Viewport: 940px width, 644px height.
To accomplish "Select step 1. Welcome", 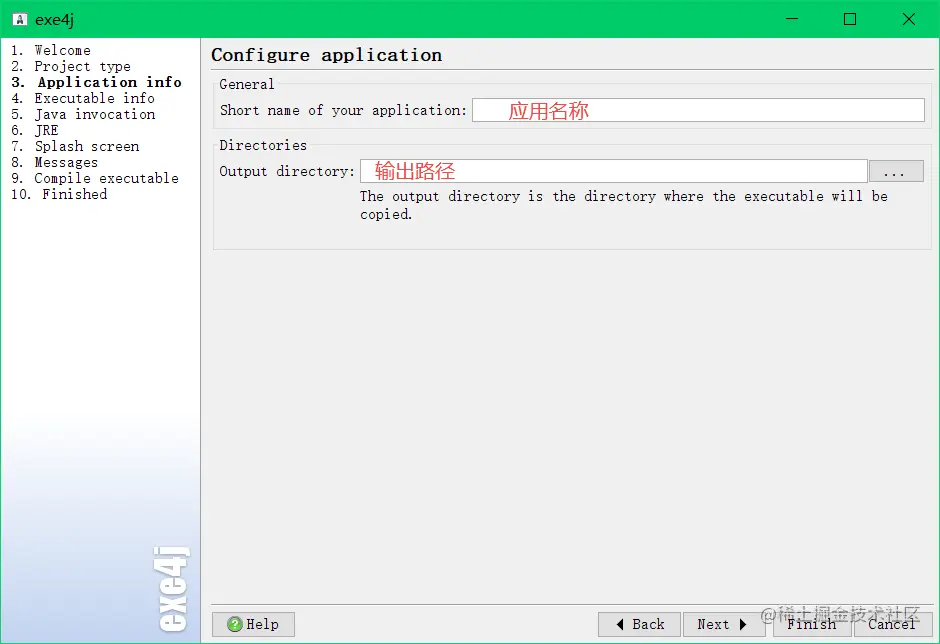I will (x=51, y=50).
